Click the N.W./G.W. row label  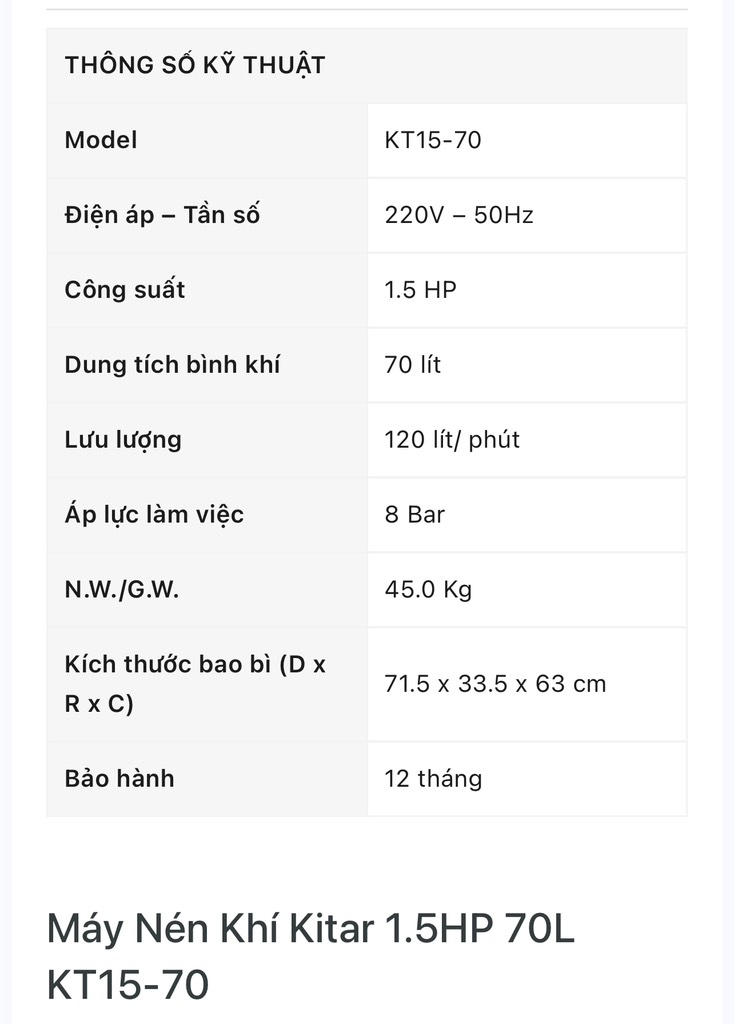point(122,590)
